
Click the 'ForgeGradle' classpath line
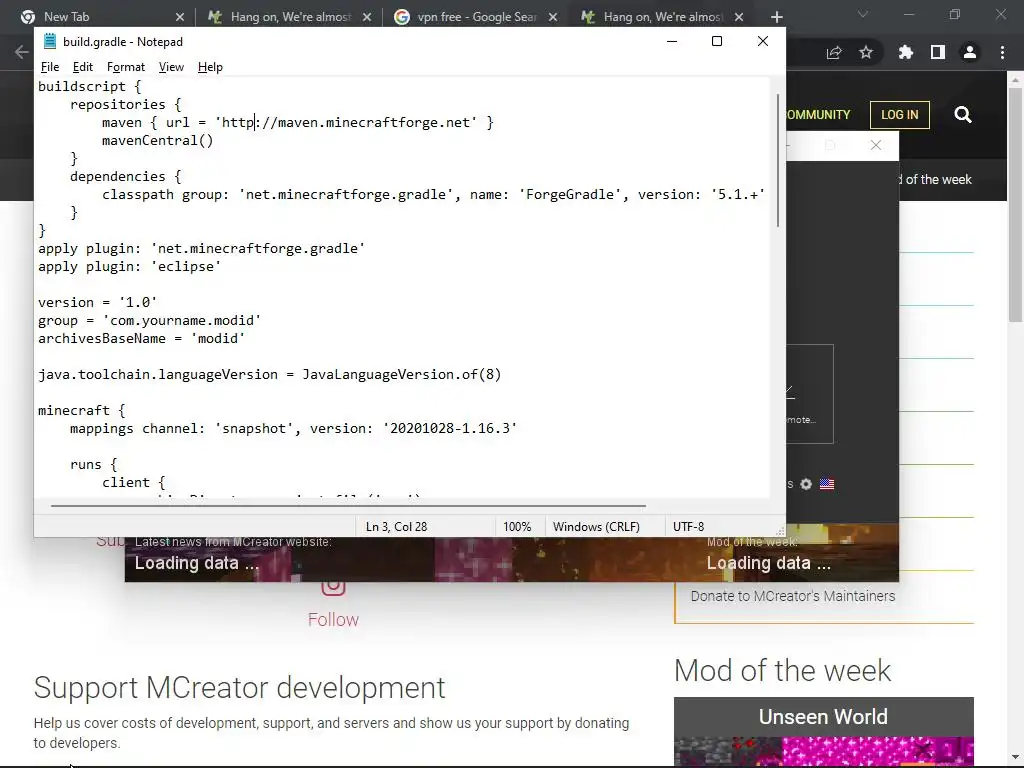[x=433, y=195]
